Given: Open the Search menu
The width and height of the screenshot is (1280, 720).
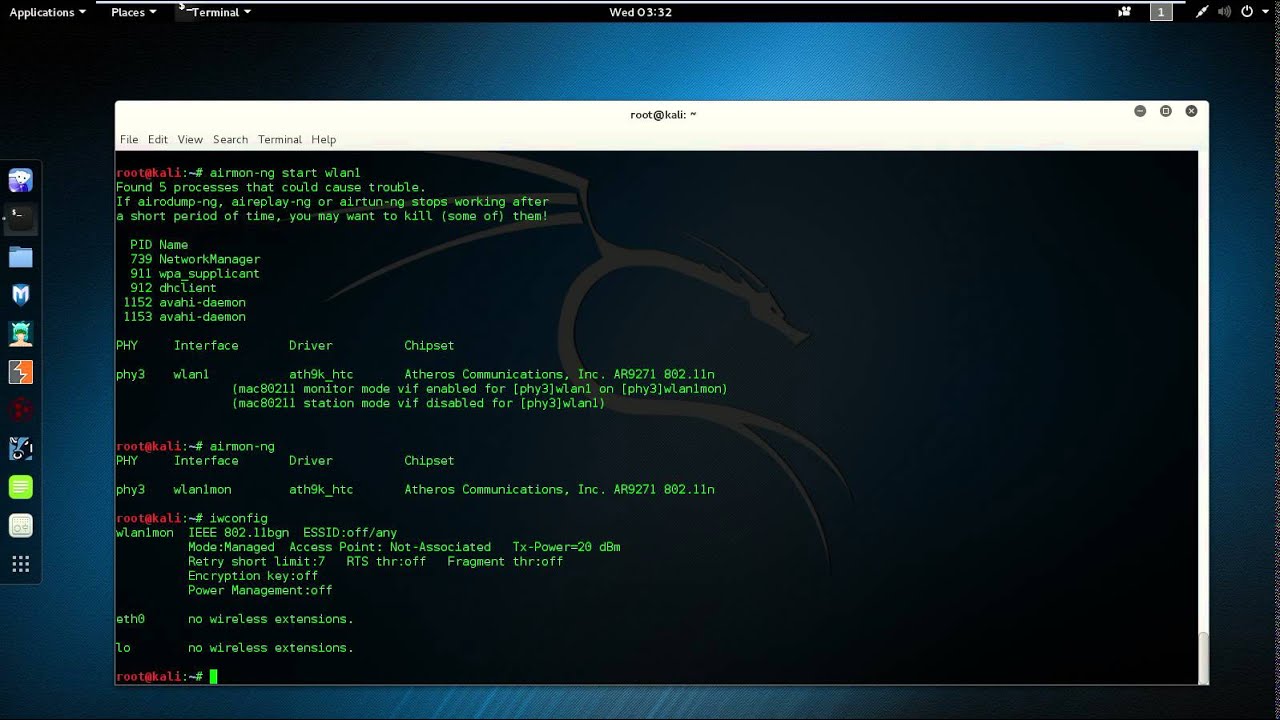Looking at the screenshot, I should [x=230, y=139].
